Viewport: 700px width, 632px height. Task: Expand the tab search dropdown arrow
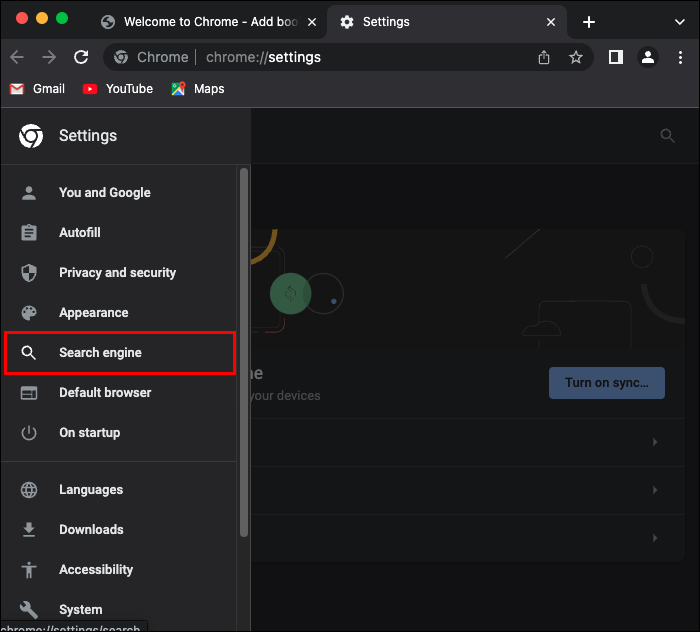point(680,22)
